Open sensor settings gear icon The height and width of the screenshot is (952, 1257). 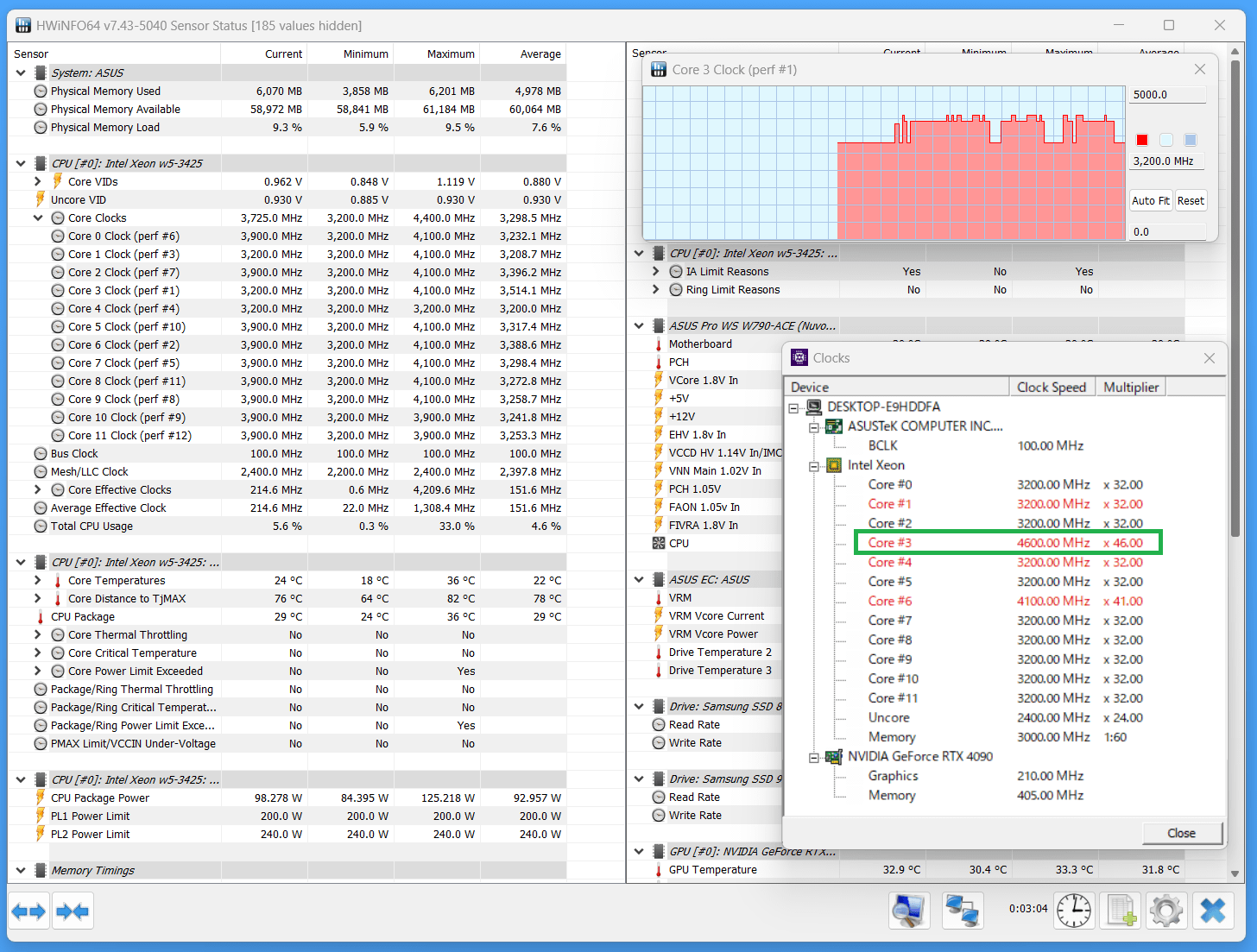(1166, 911)
